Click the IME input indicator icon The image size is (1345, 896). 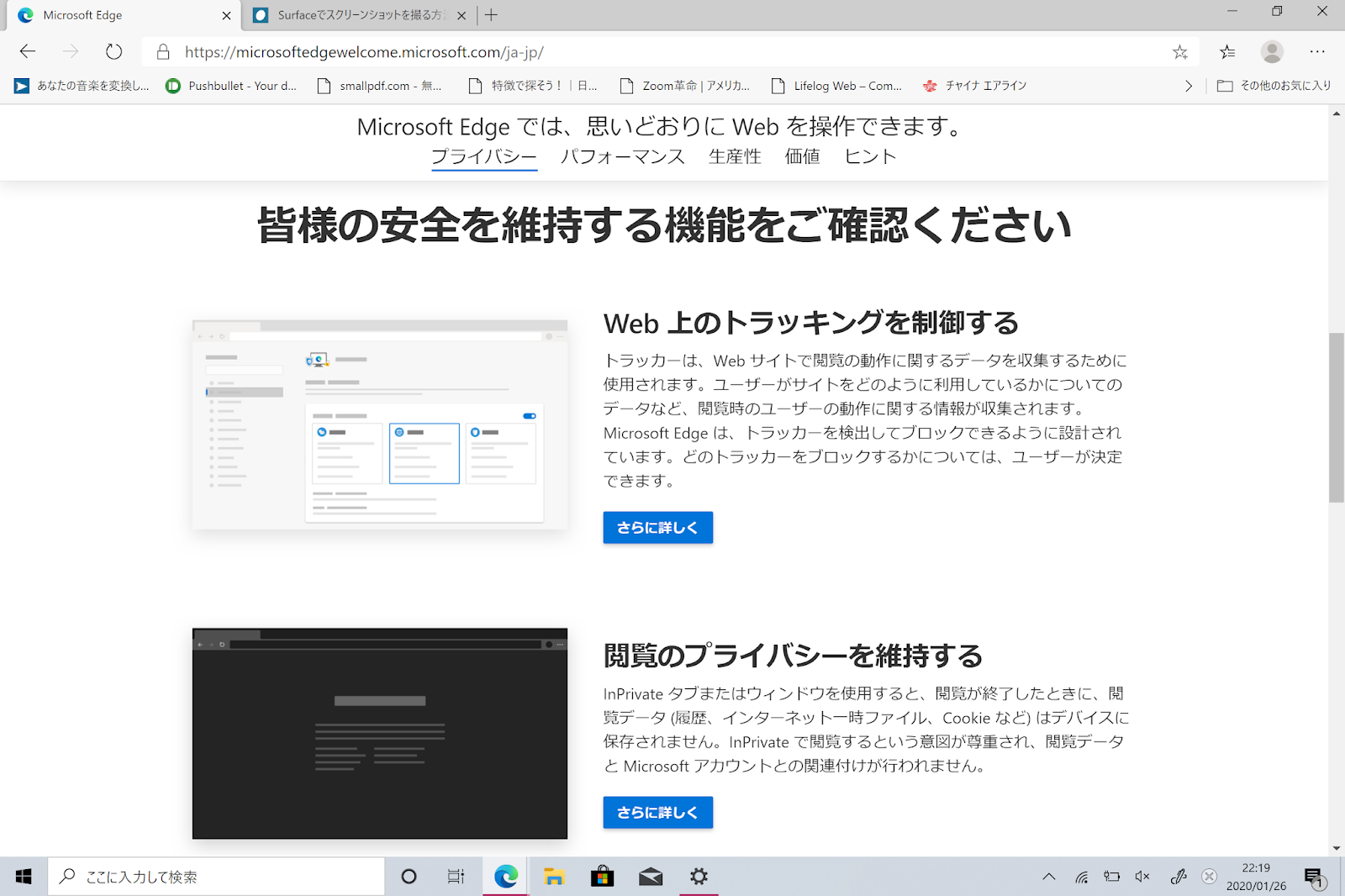(x=1209, y=877)
